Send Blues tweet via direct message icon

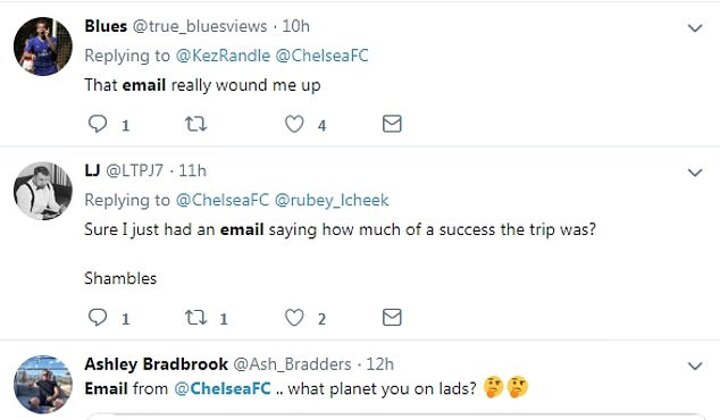click(393, 125)
